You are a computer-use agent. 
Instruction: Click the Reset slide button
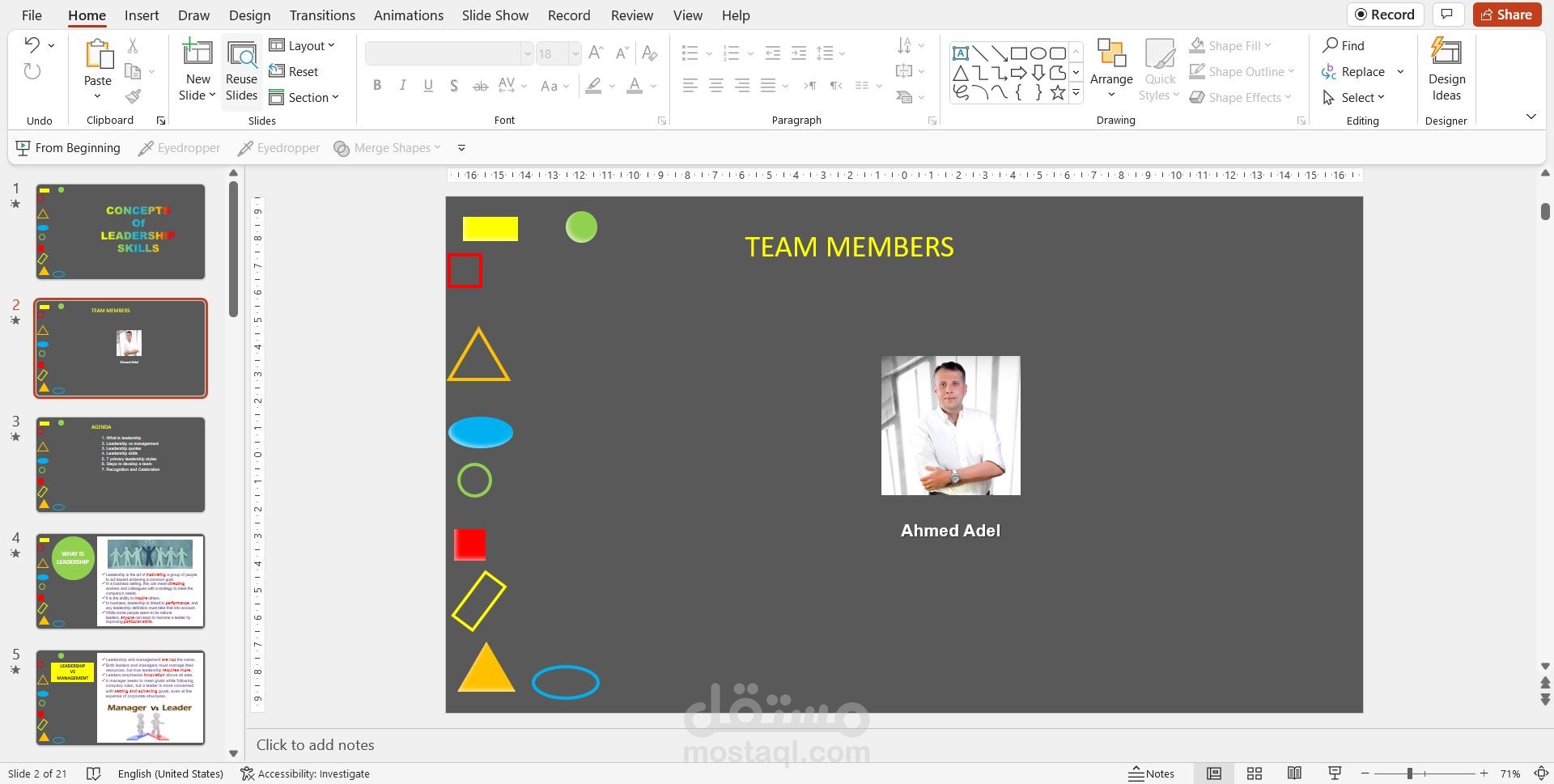pyautogui.click(x=294, y=71)
